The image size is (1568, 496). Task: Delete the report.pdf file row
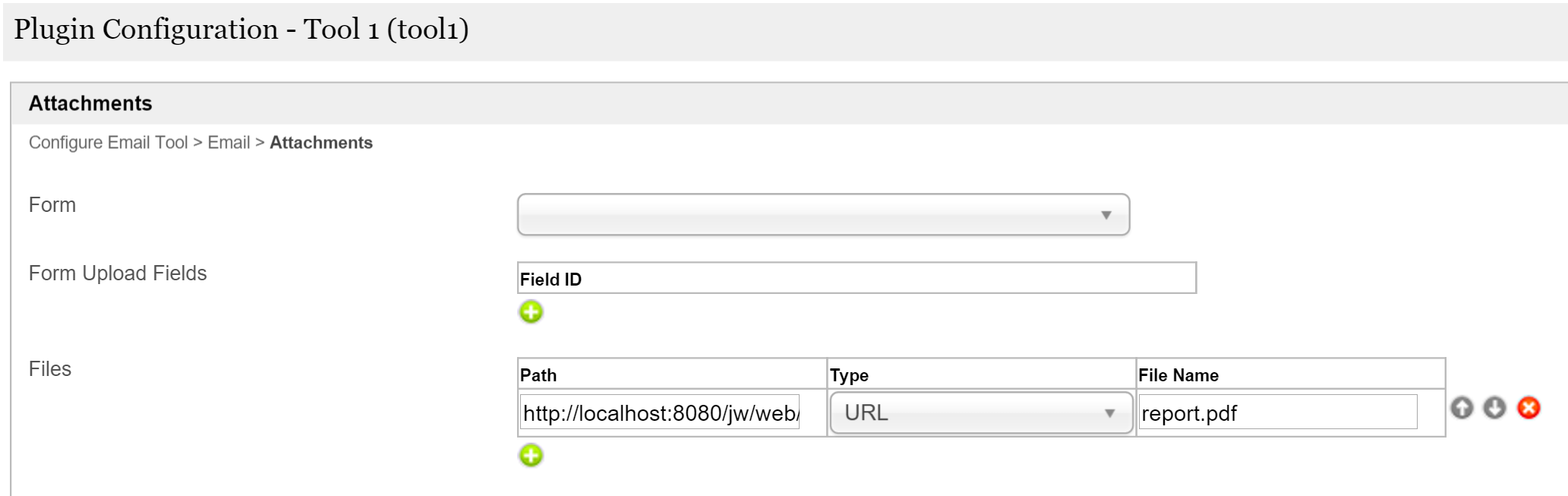pyautogui.click(x=1529, y=408)
